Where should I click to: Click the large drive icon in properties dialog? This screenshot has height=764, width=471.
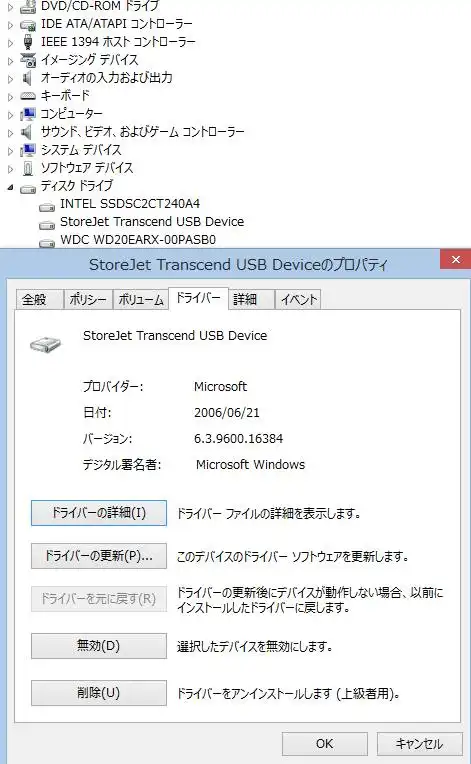point(45,344)
